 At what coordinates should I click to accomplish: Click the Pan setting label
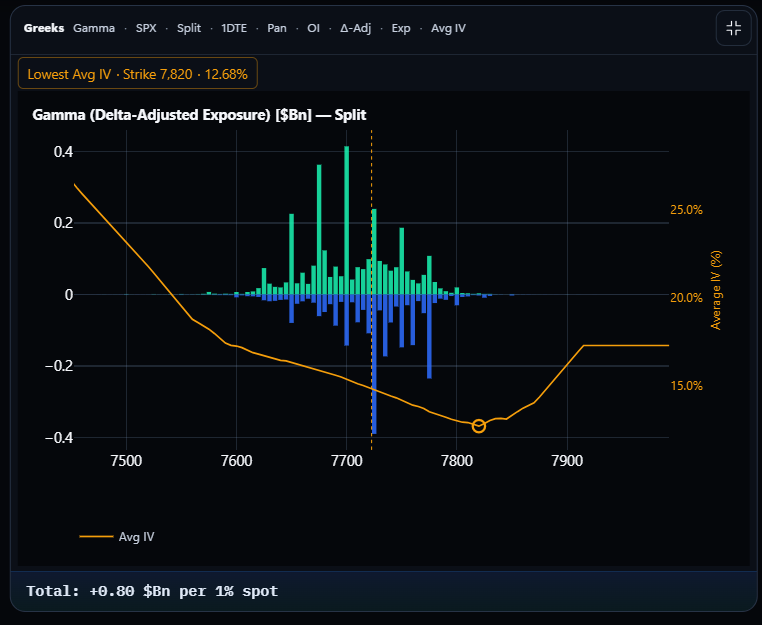coord(277,28)
